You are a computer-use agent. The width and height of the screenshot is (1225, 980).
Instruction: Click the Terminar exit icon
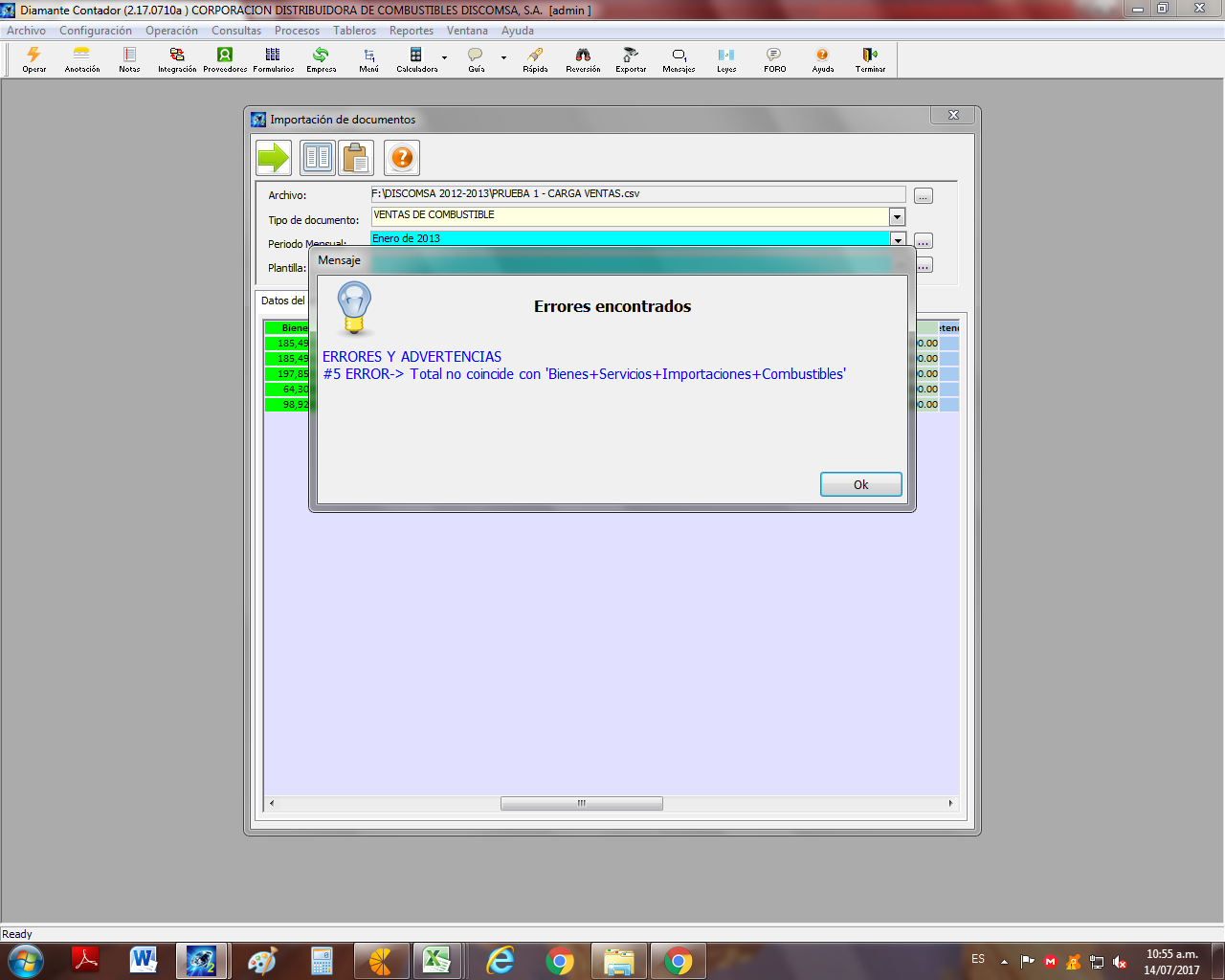(870, 59)
